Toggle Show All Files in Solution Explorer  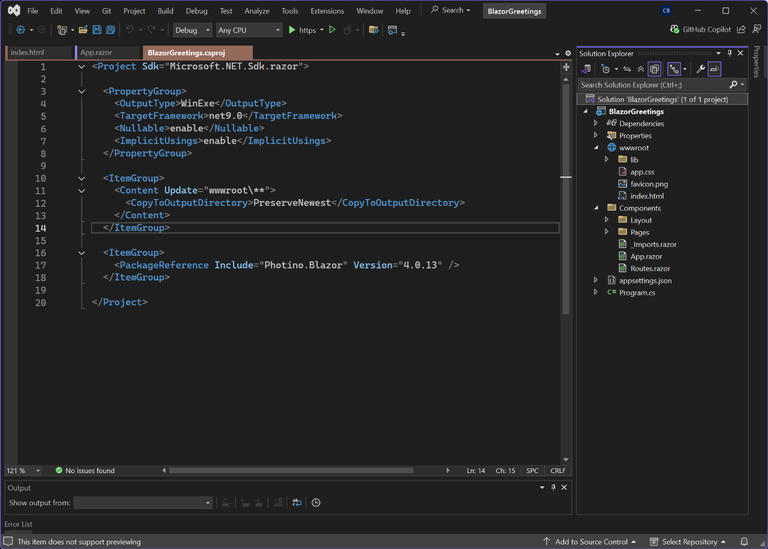(x=654, y=69)
